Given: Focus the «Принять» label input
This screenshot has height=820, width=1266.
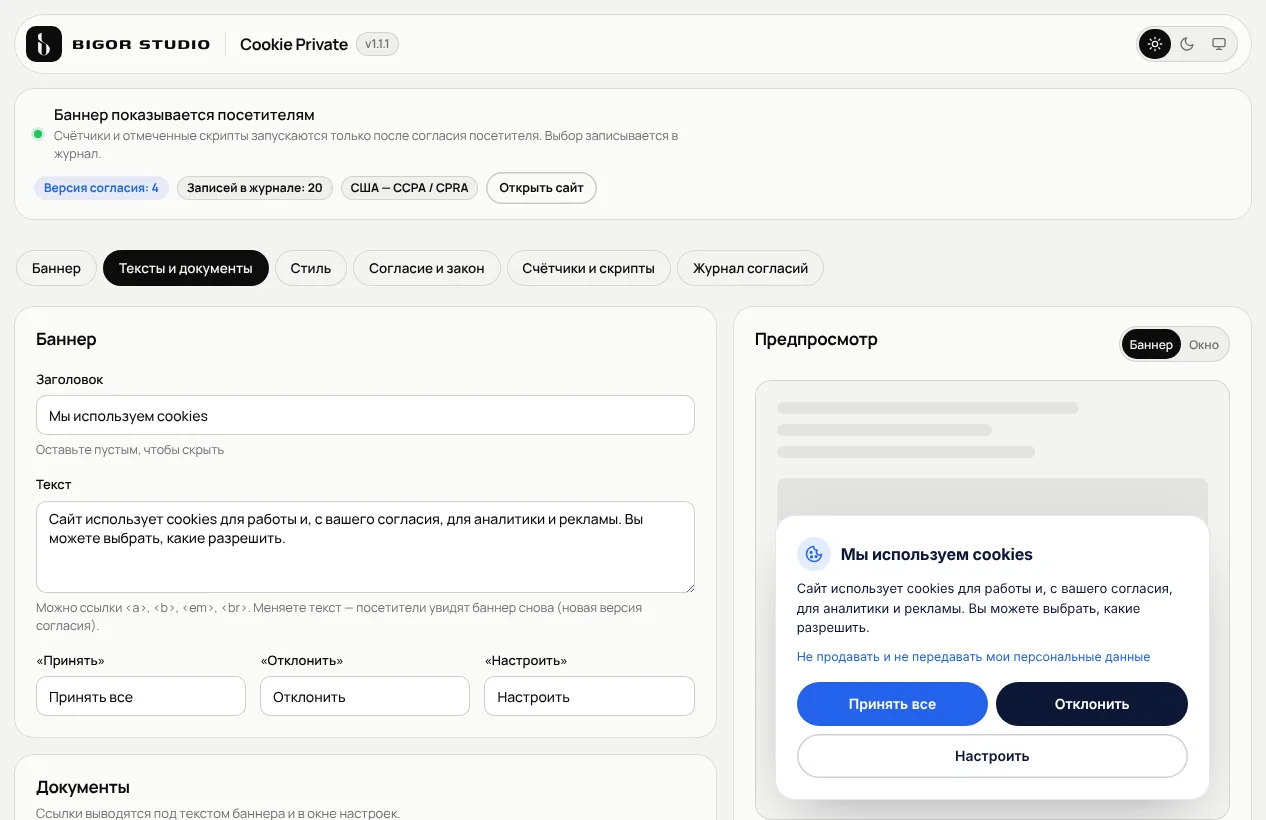Looking at the screenshot, I should (x=141, y=696).
